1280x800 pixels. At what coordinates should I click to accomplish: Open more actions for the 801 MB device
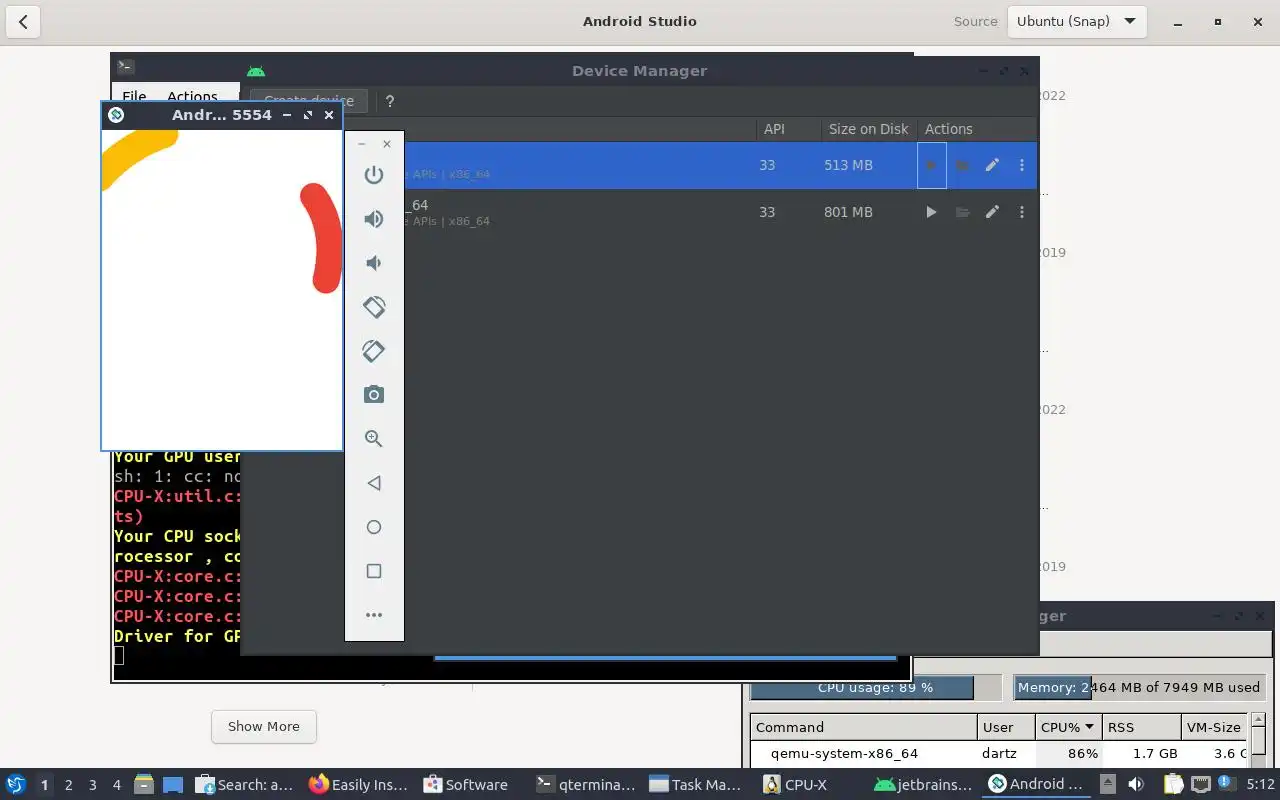coord(1022,212)
